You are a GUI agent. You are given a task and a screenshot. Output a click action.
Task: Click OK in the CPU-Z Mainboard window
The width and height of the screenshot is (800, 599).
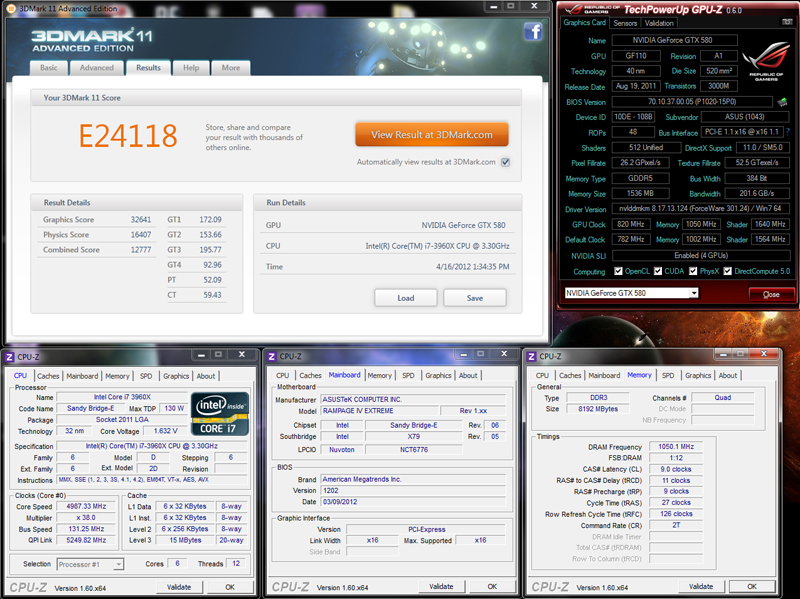[492, 587]
